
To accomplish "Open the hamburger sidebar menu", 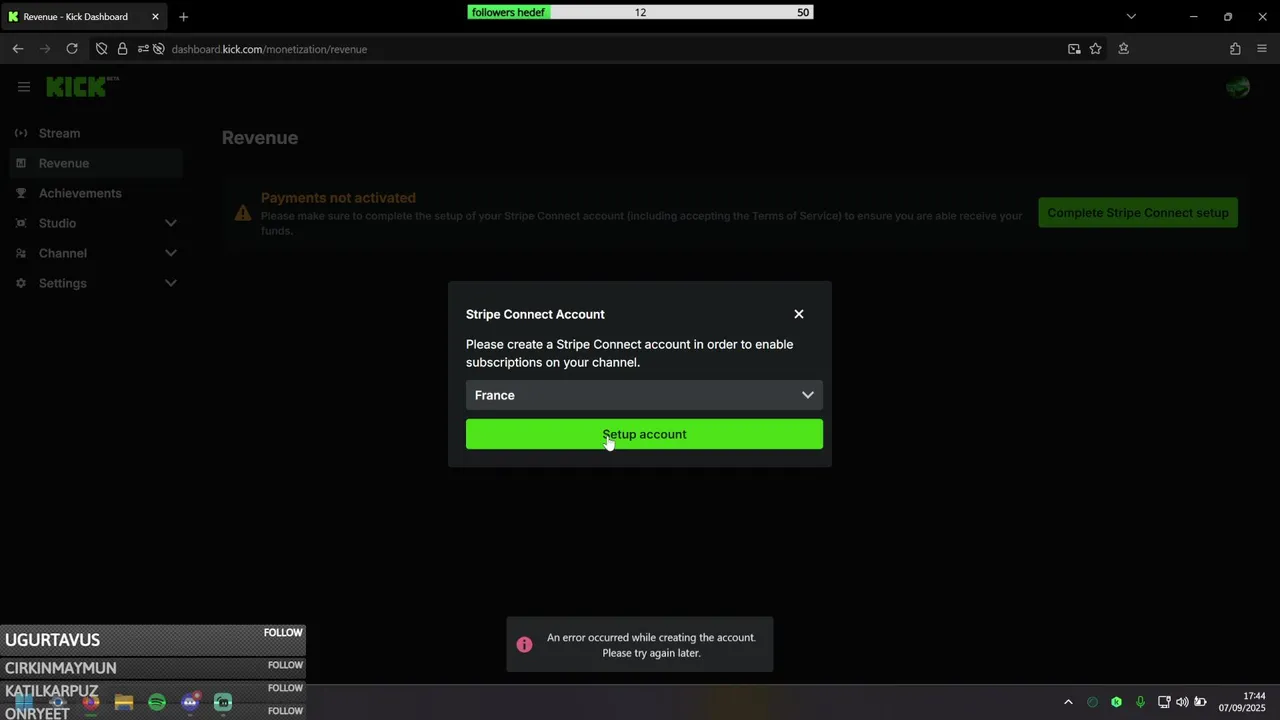I will tap(24, 87).
